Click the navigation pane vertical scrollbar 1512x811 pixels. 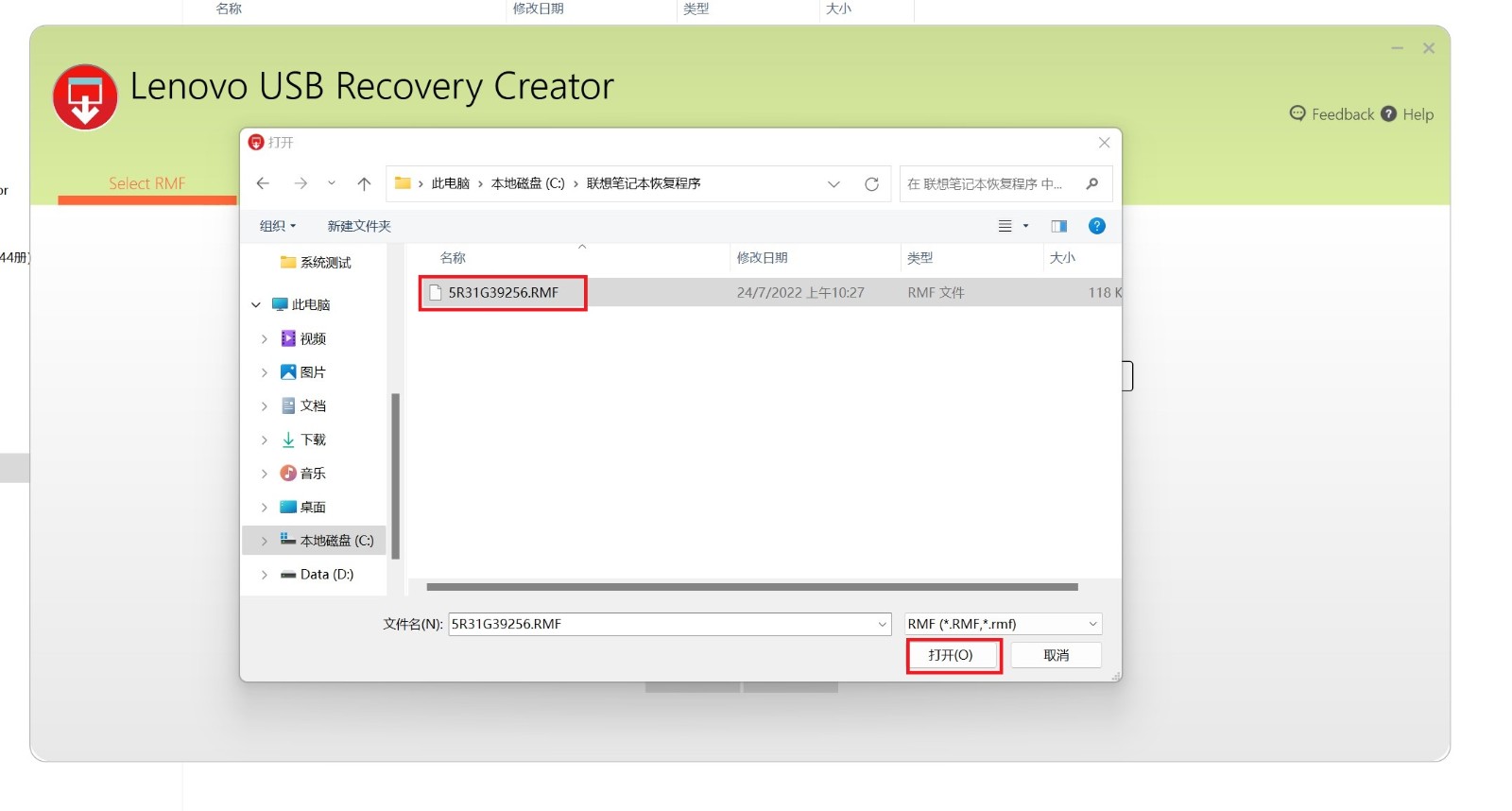coord(395,475)
